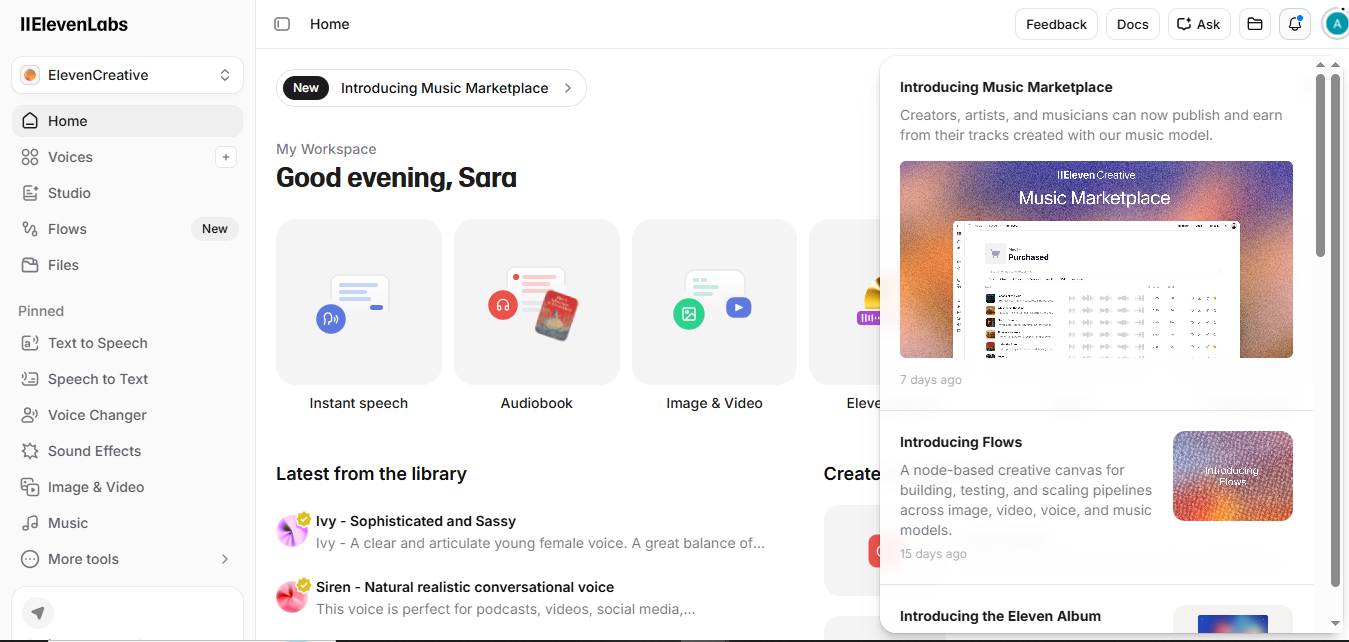Click the 15 days ago timestamp
This screenshot has height=642, width=1349.
933,554
